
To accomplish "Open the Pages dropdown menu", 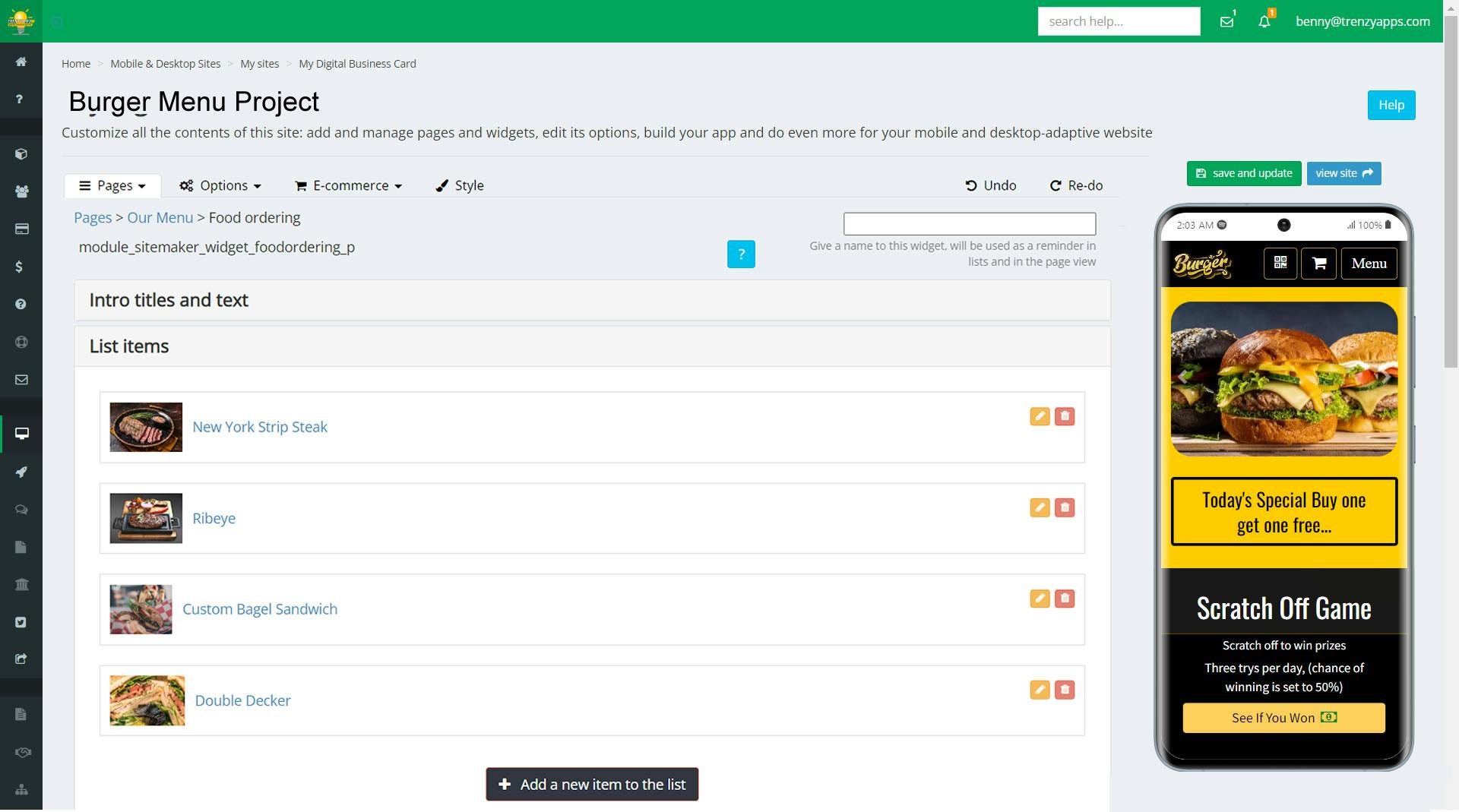I will click(x=112, y=185).
